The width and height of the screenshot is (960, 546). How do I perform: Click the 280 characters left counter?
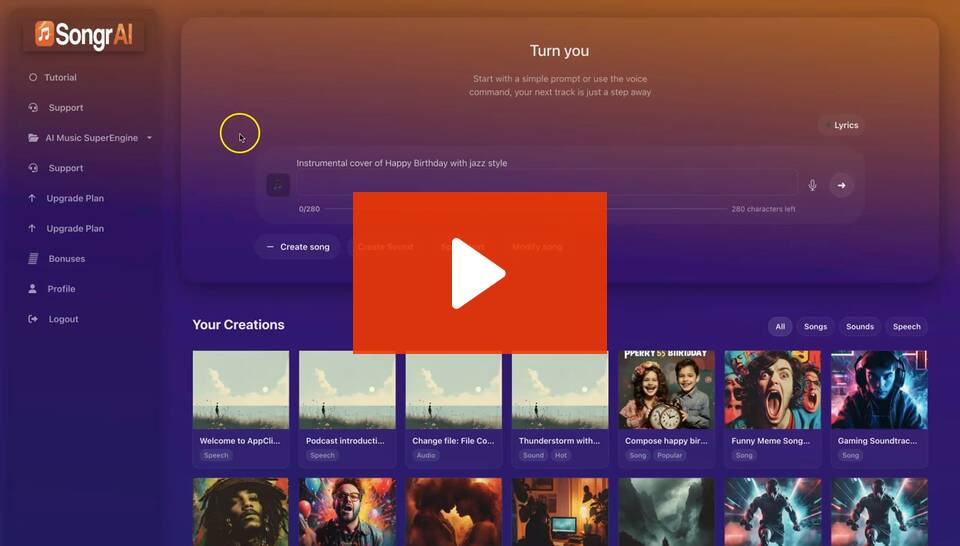pos(763,209)
